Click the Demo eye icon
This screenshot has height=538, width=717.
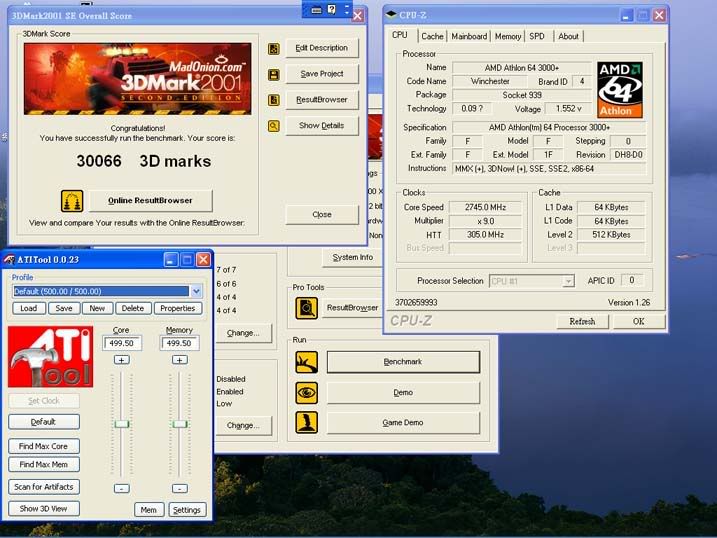pos(307,393)
